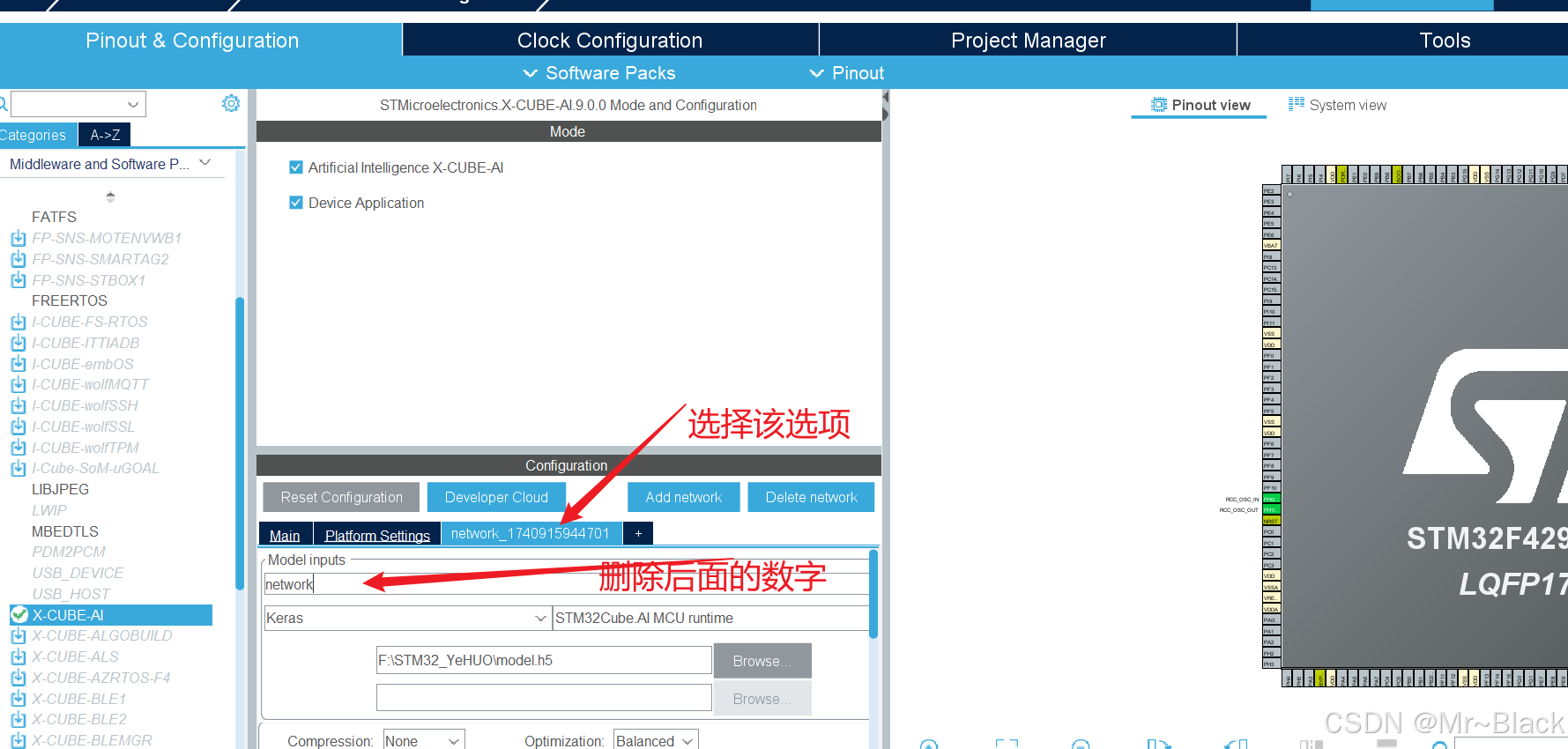Viewport: 1568px width, 749px height.
Task: Open the search dropdown in categories panel
Action: point(133,104)
